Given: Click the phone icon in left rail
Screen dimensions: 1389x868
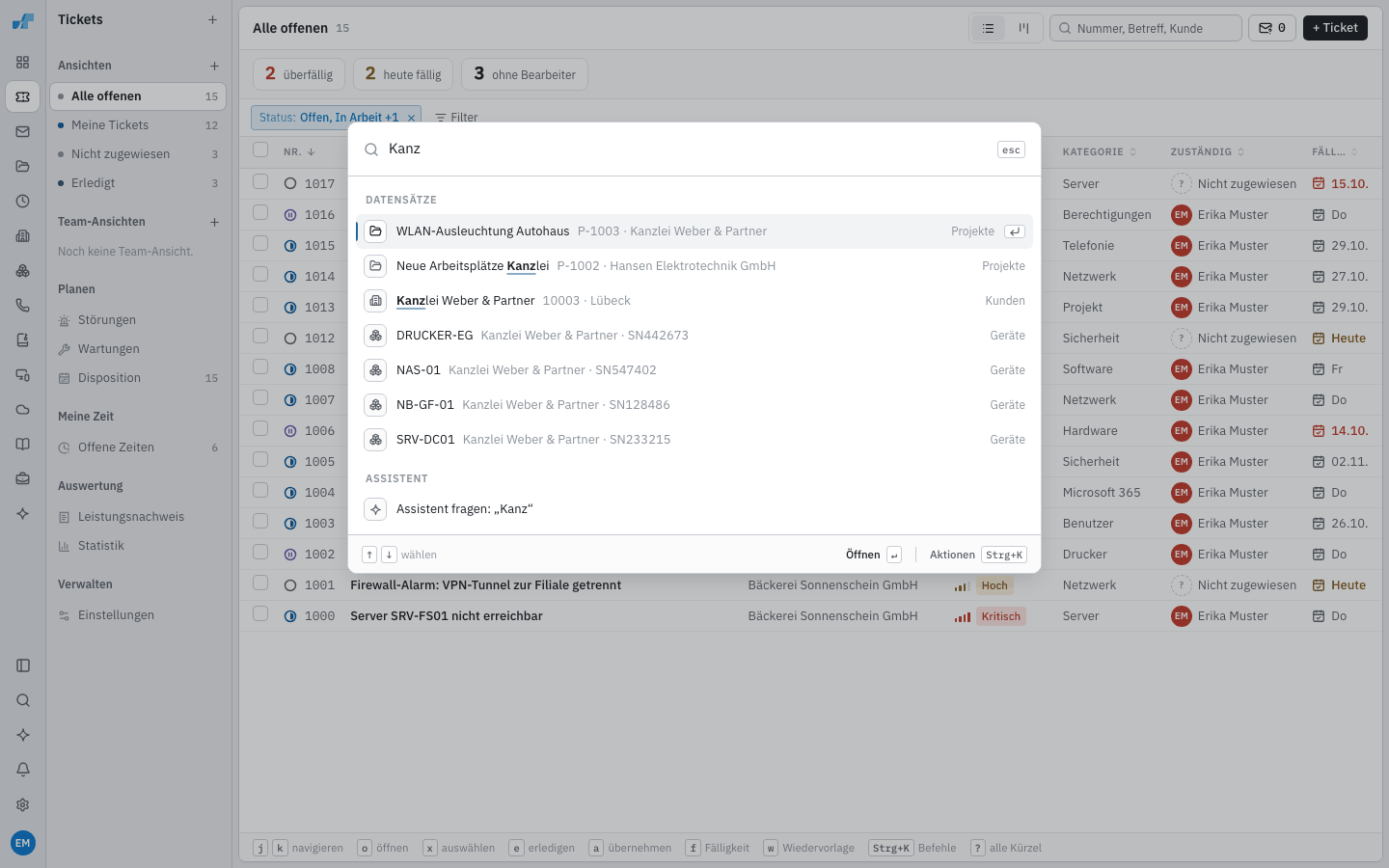Looking at the screenshot, I should tap(23, 305).
